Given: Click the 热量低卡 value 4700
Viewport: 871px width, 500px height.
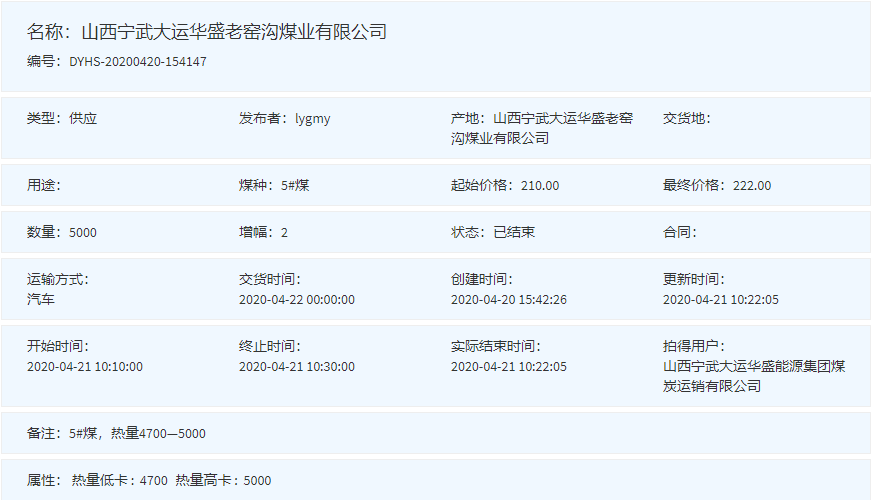Looking at the screenshot, I should 154,481.
